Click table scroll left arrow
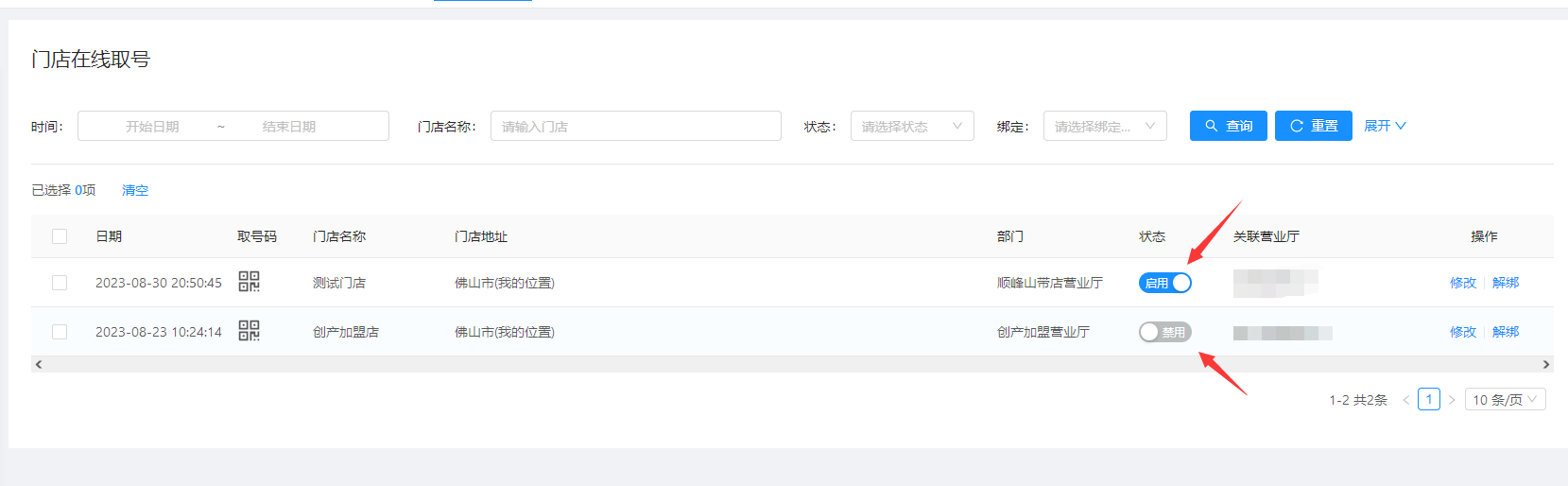This screenshot has height=486, width=1568. click(38, 364)
